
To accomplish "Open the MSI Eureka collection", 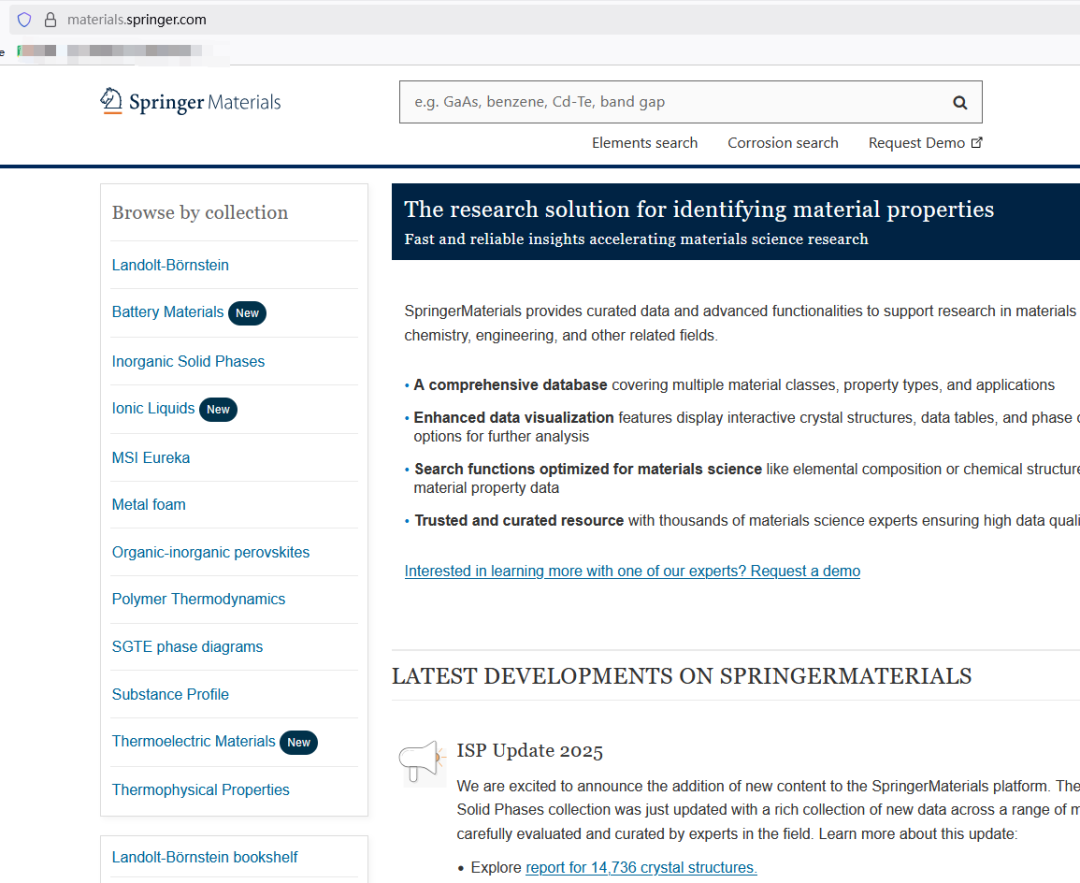I will (x=150, y=457).
